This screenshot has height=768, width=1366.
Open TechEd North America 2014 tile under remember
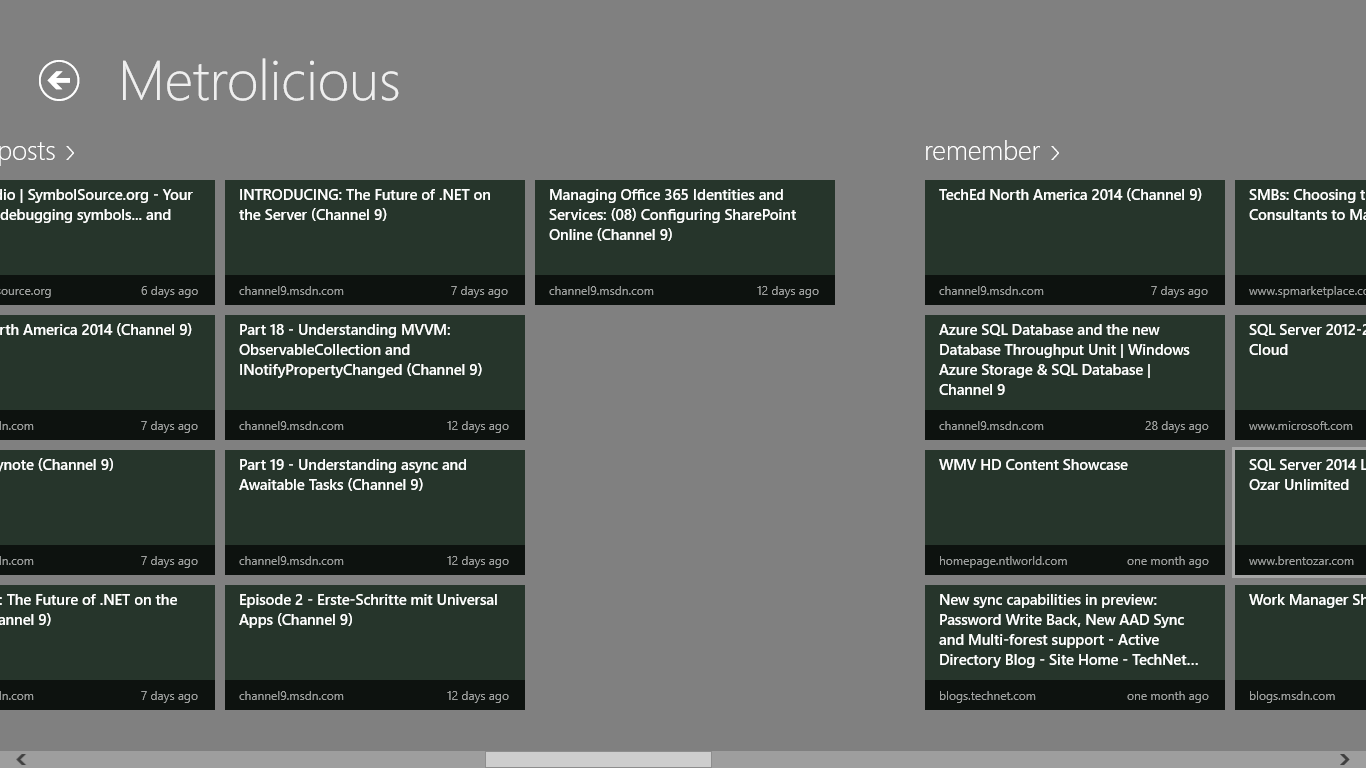pos(1075,242)
